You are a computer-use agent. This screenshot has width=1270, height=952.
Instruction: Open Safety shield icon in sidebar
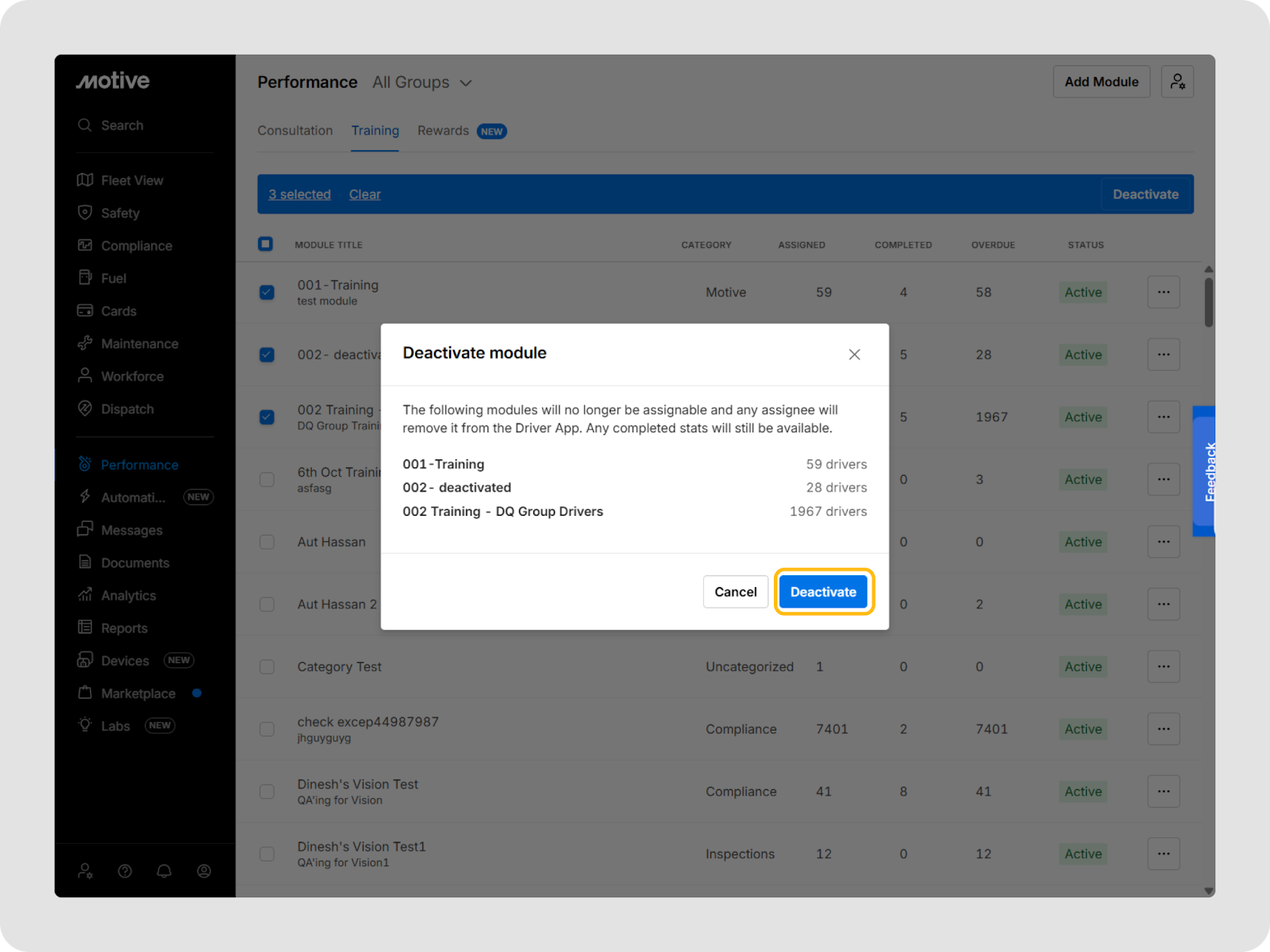[x=85, y=213]
